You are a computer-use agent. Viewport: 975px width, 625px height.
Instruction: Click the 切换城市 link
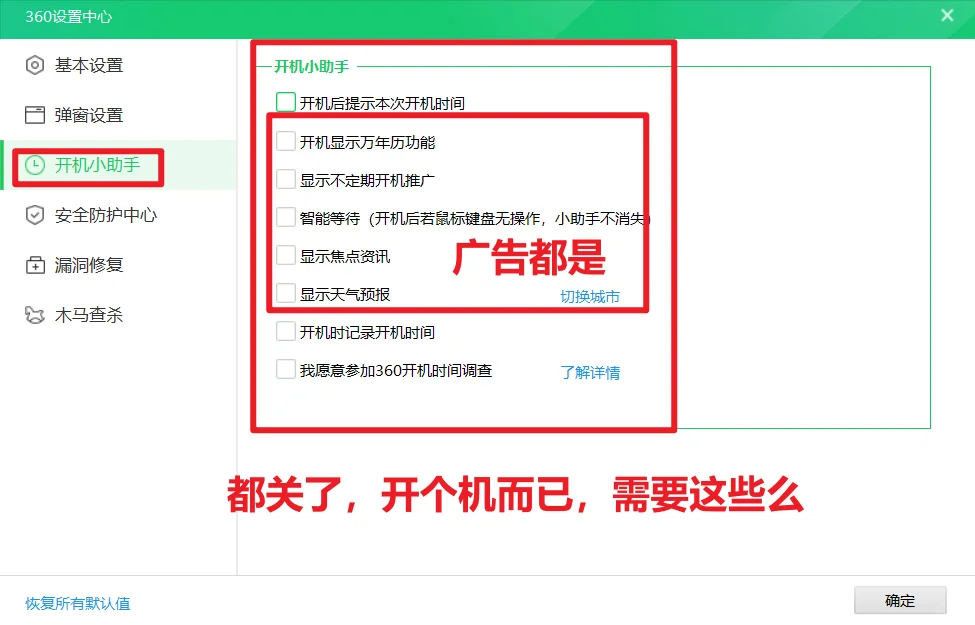(589, 297)
